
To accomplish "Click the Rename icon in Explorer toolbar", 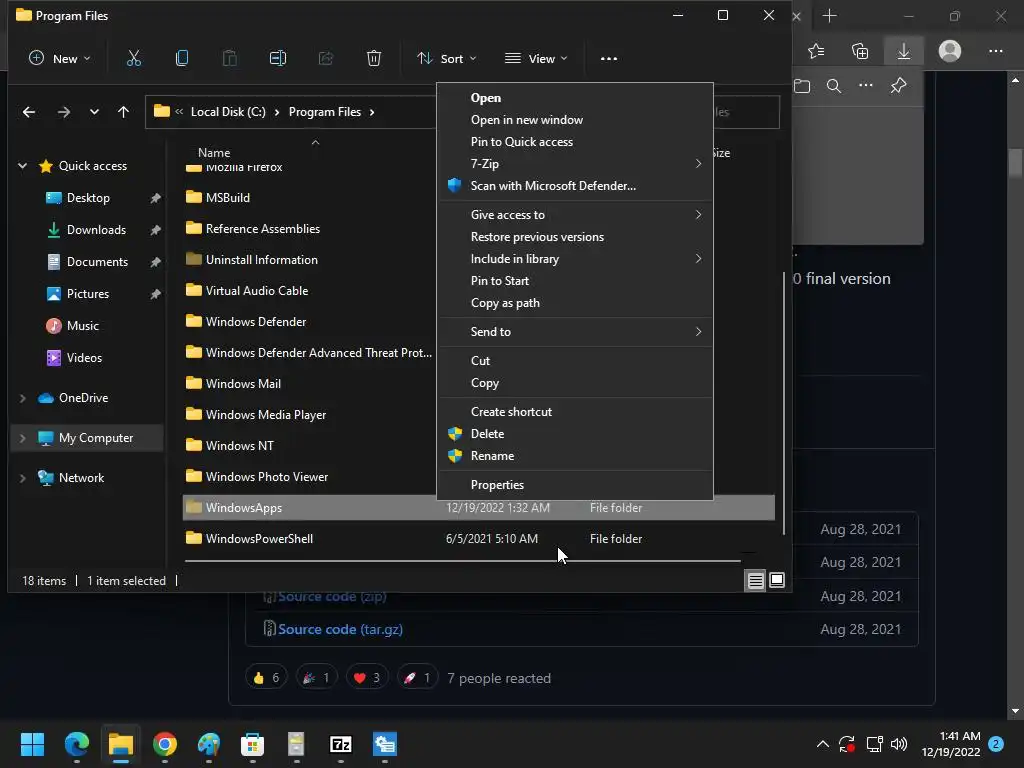I will [x=278, y=59].
